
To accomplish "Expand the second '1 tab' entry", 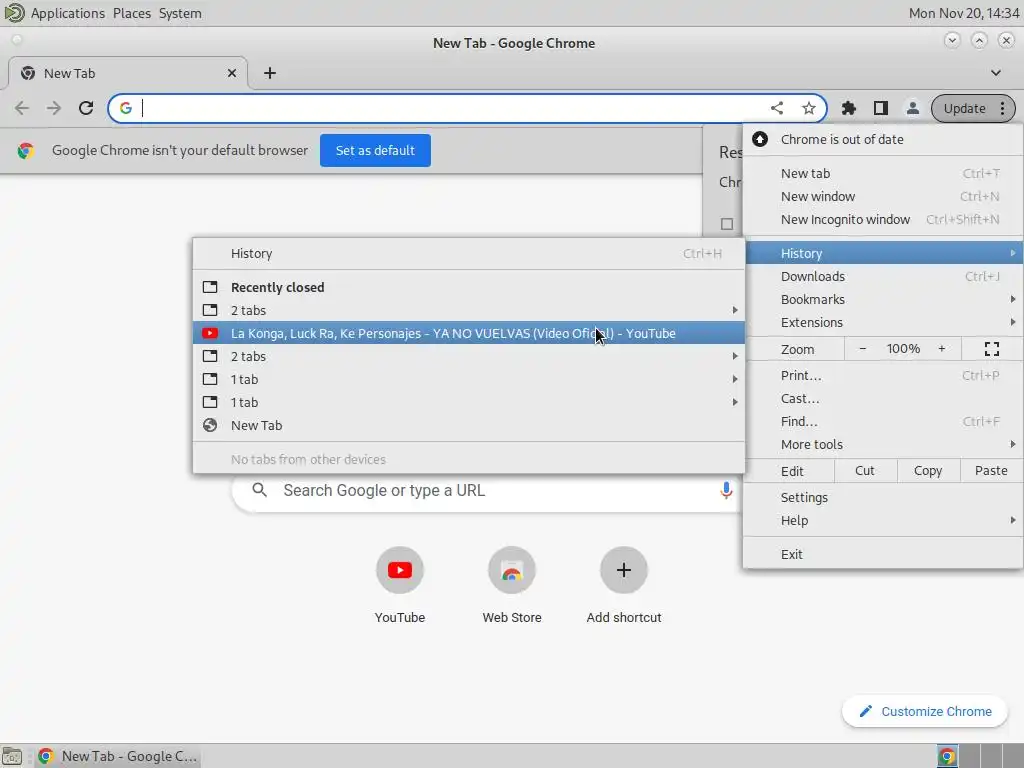I will pyautogui.click(x=469, y=403).
